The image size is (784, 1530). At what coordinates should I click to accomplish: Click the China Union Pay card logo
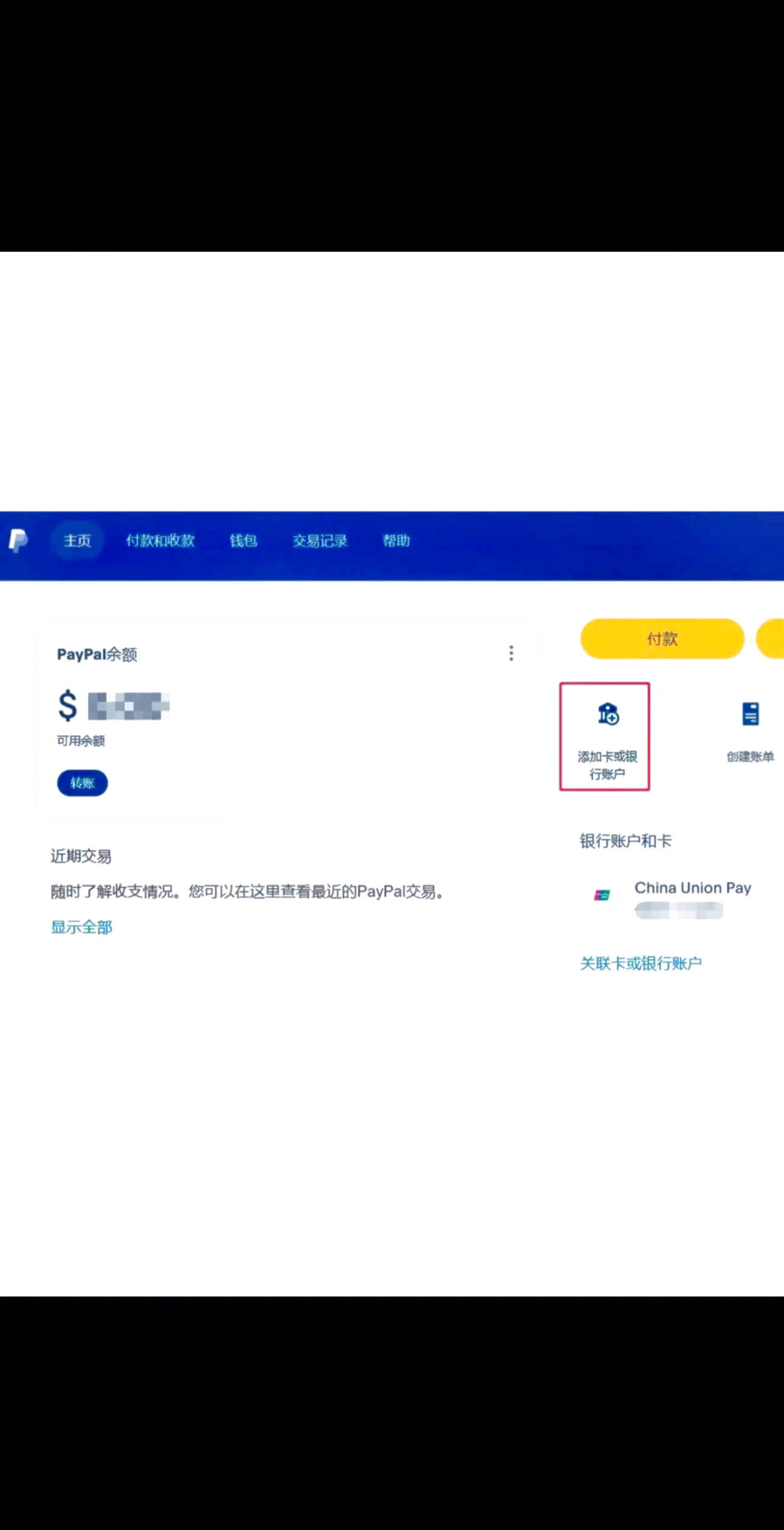(x=602, y=895)
